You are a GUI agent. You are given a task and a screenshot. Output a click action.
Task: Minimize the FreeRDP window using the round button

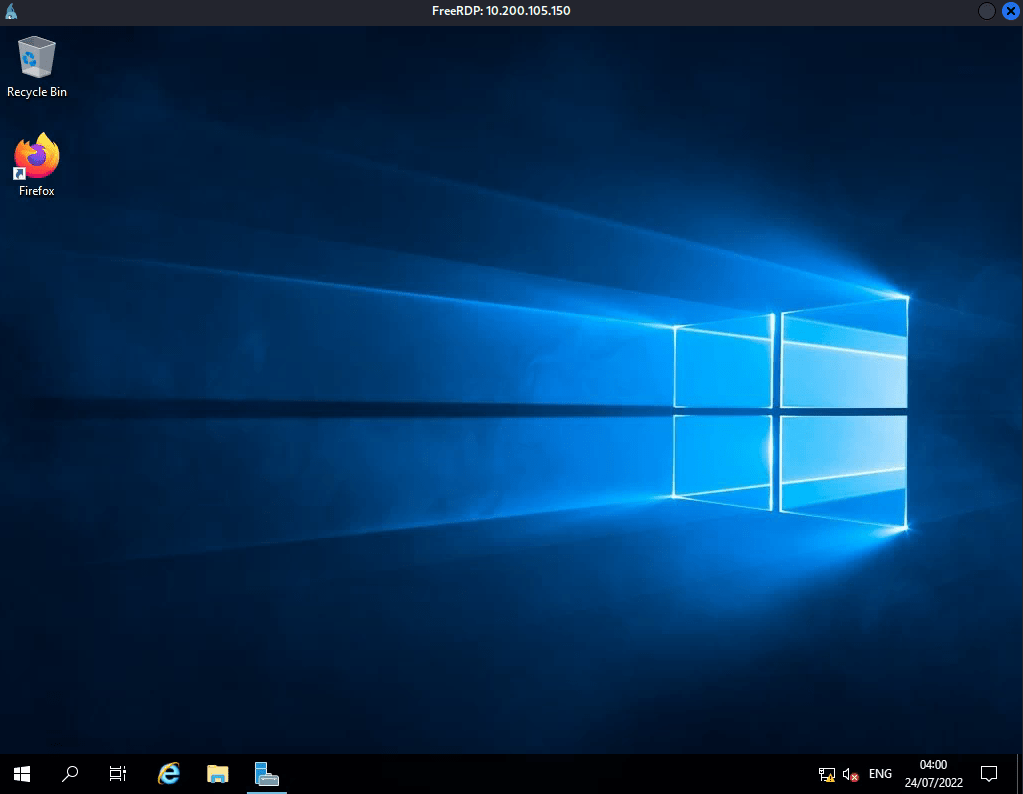tap(986, 11)
